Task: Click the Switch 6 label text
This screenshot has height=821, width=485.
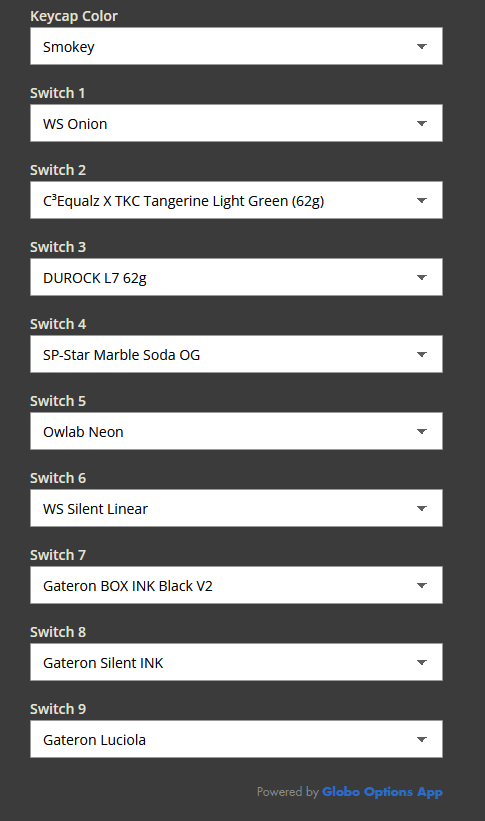Action: [x=58, y=478]
